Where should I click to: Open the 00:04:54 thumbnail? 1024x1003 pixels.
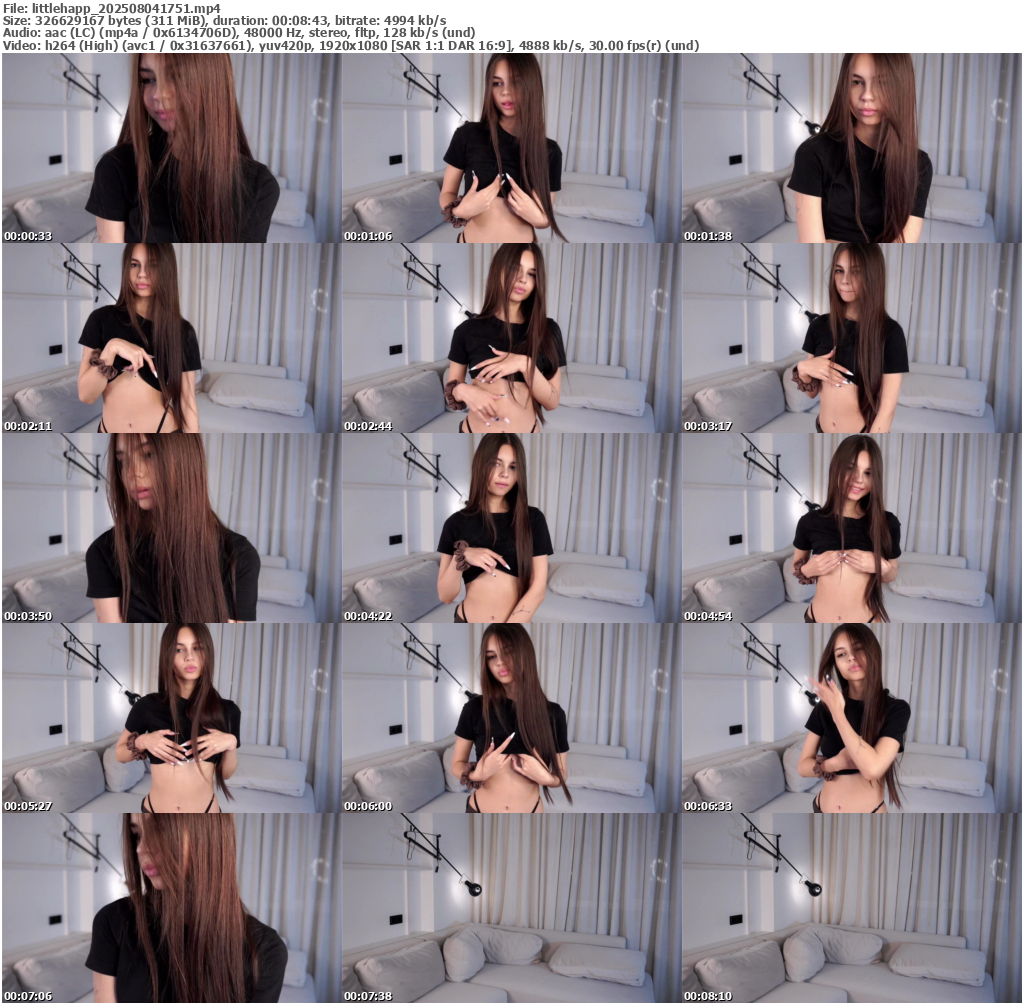[x=851, y=528]
